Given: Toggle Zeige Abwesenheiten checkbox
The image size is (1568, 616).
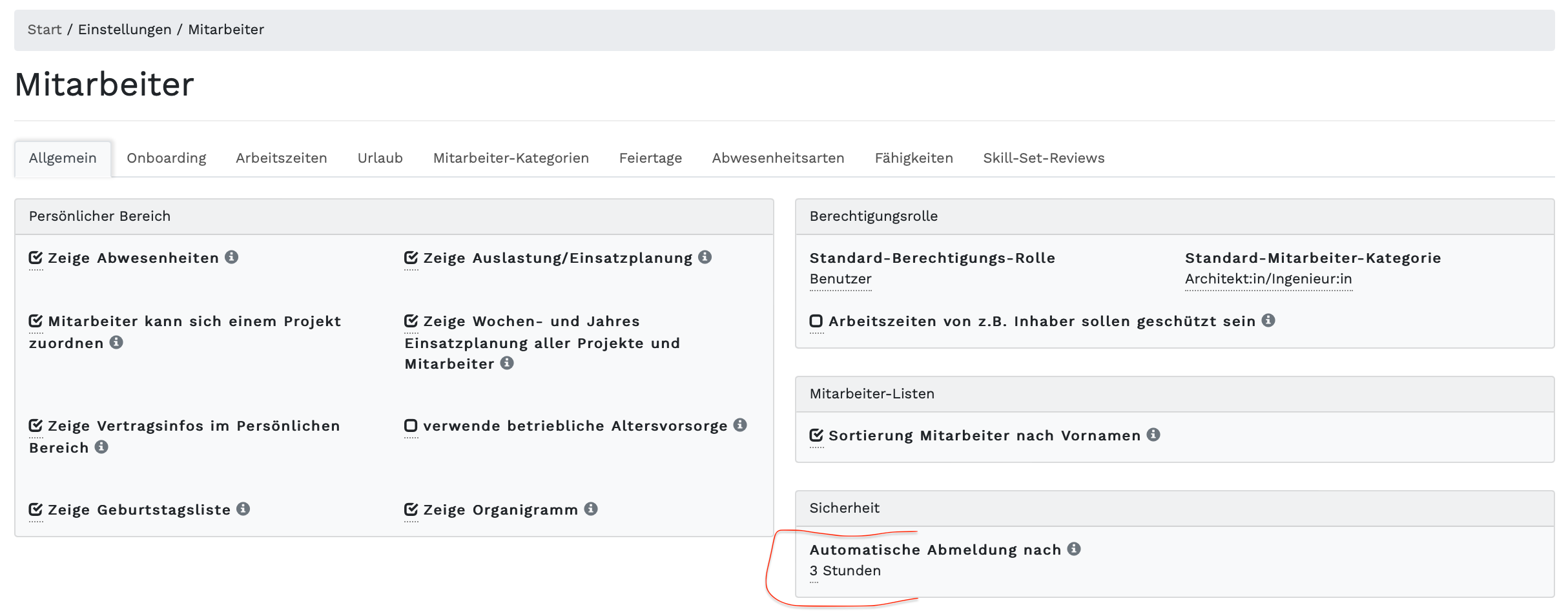Looking at the screenshot, I should 36,258.
